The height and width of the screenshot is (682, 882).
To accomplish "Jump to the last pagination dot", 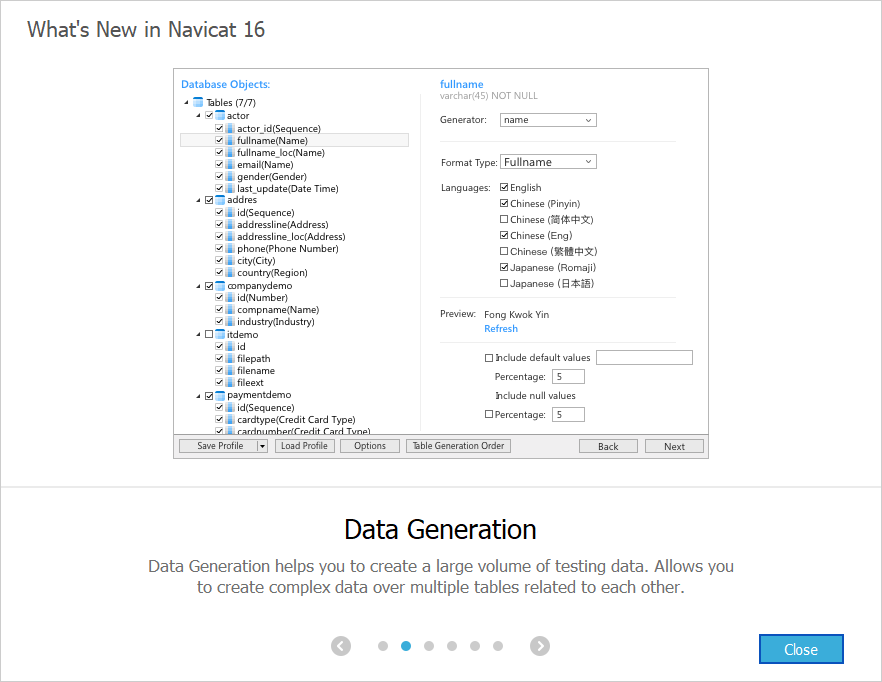I will [x=498, y=646].
